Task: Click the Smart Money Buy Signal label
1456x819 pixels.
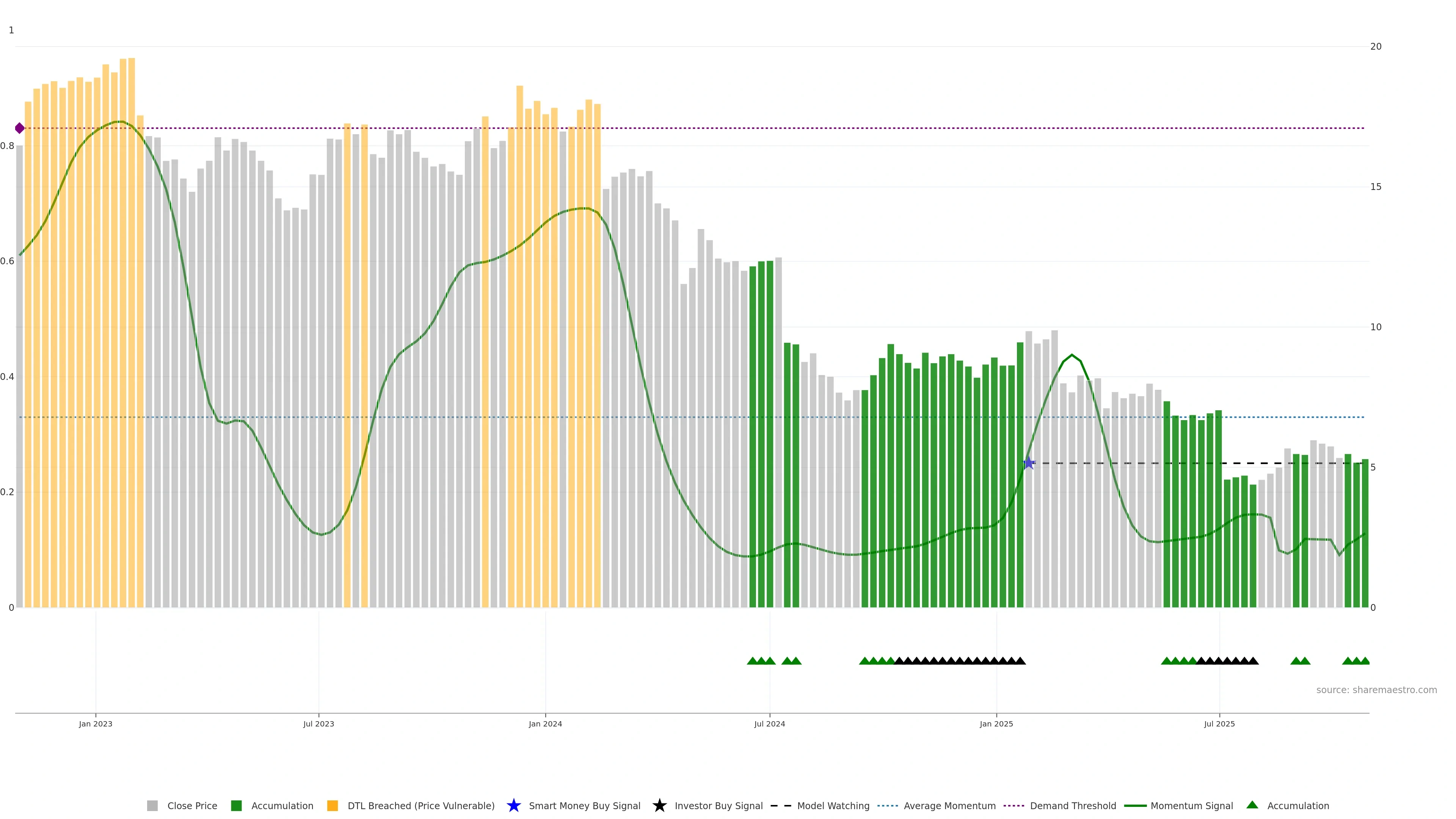Action: coord(584,805)
